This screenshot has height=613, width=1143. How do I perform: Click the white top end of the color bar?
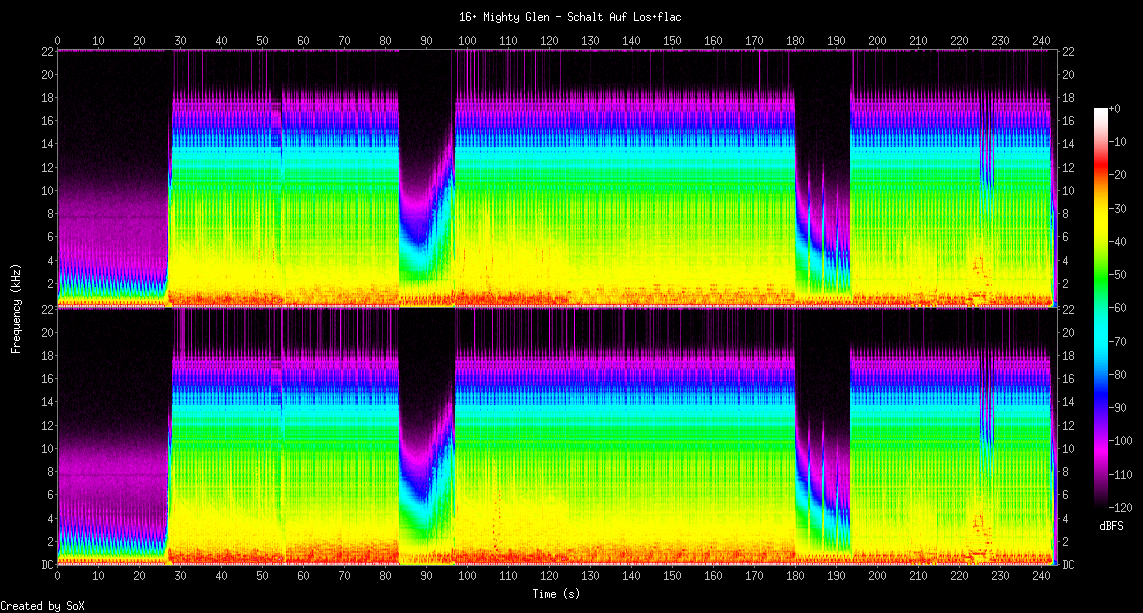[x=1100, y=111]
